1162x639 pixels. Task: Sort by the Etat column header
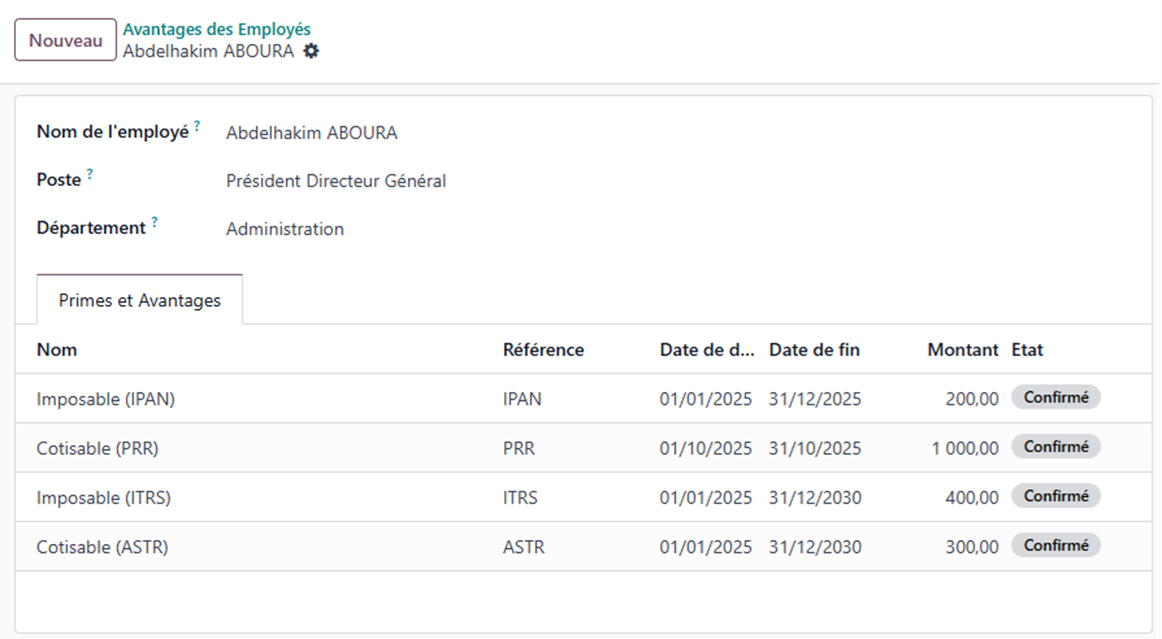point(1027,350)
